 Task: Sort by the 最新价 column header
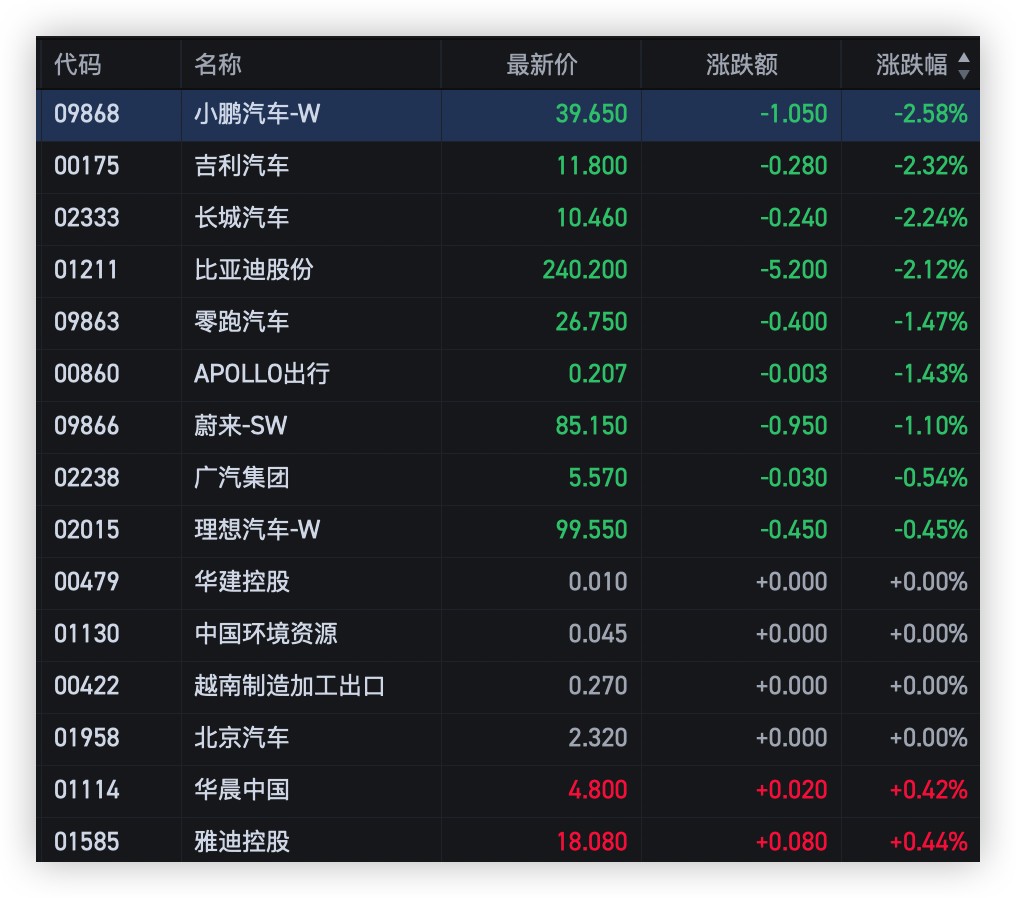pyautogui.click(x=542, y=66)
